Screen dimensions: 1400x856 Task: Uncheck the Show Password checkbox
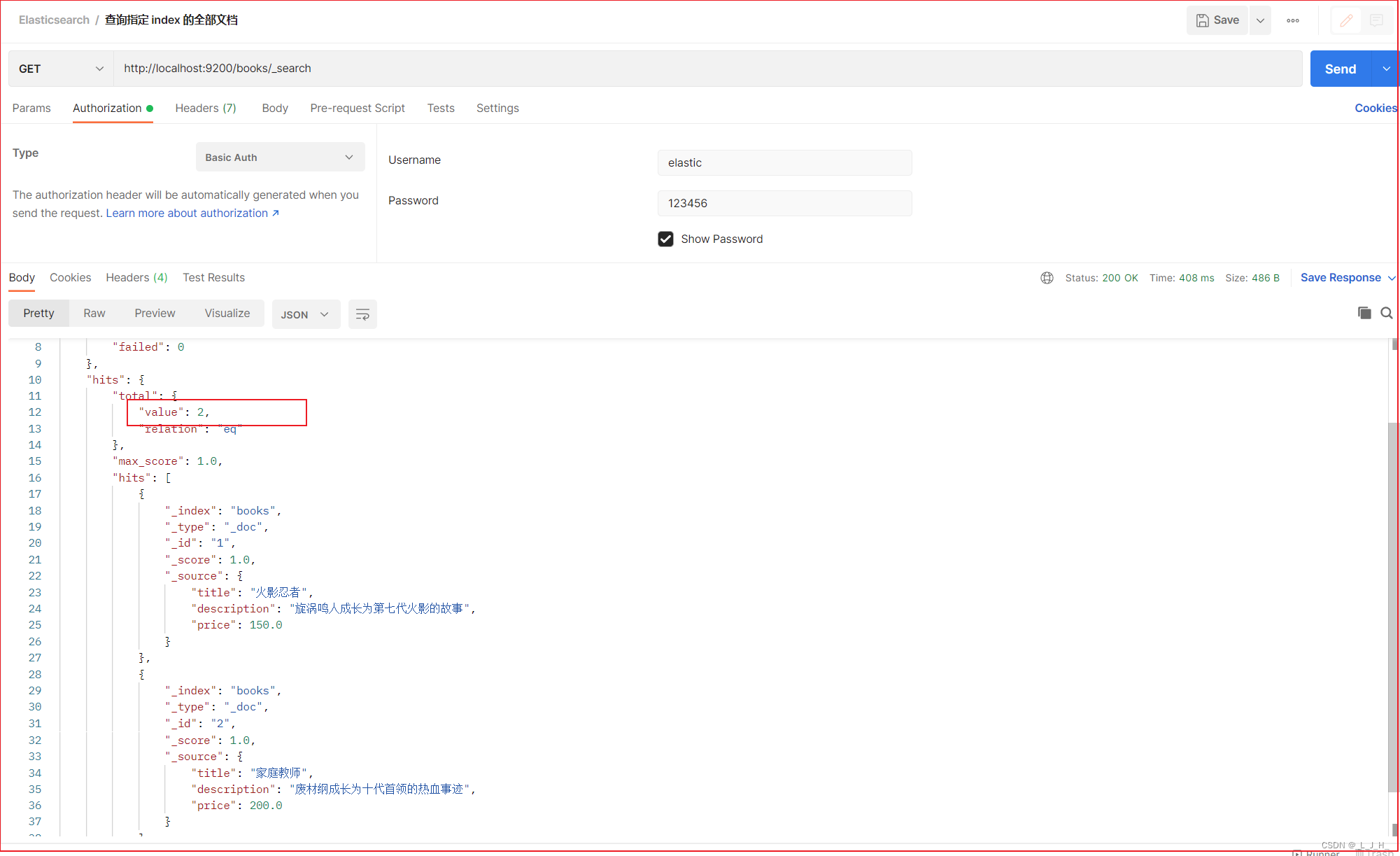pos(665,239)
